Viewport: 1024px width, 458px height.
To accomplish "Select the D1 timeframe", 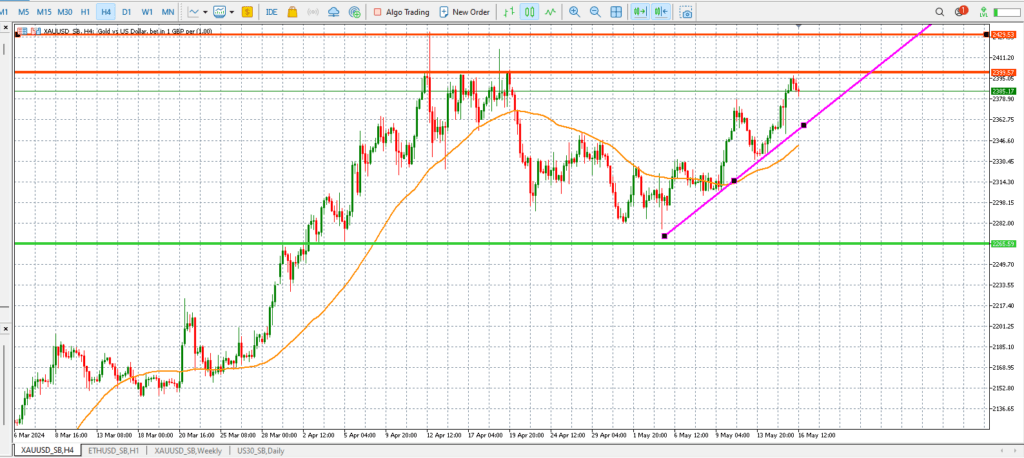I will coord(127,12).
